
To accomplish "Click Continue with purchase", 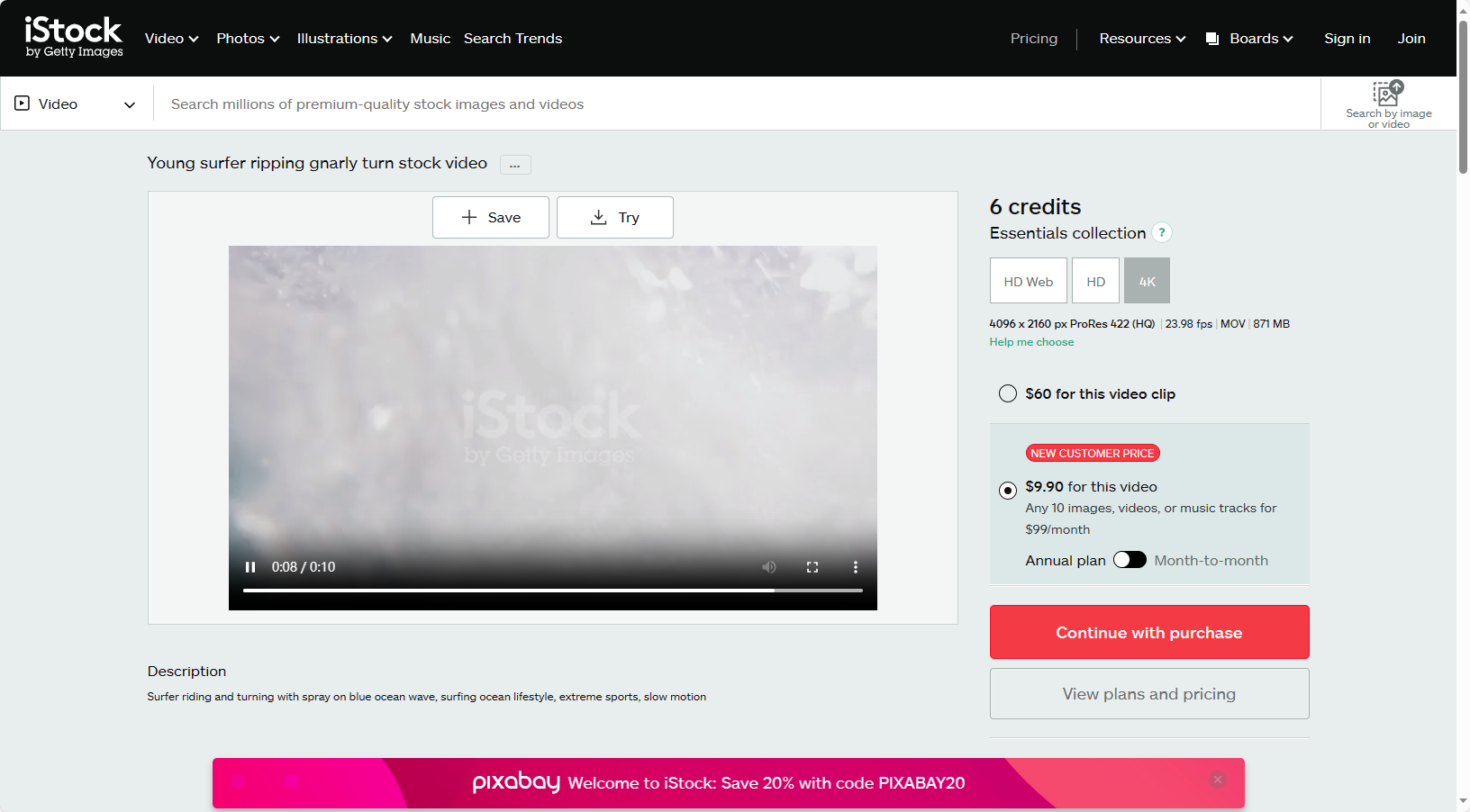I will (x=1149, y=632).
